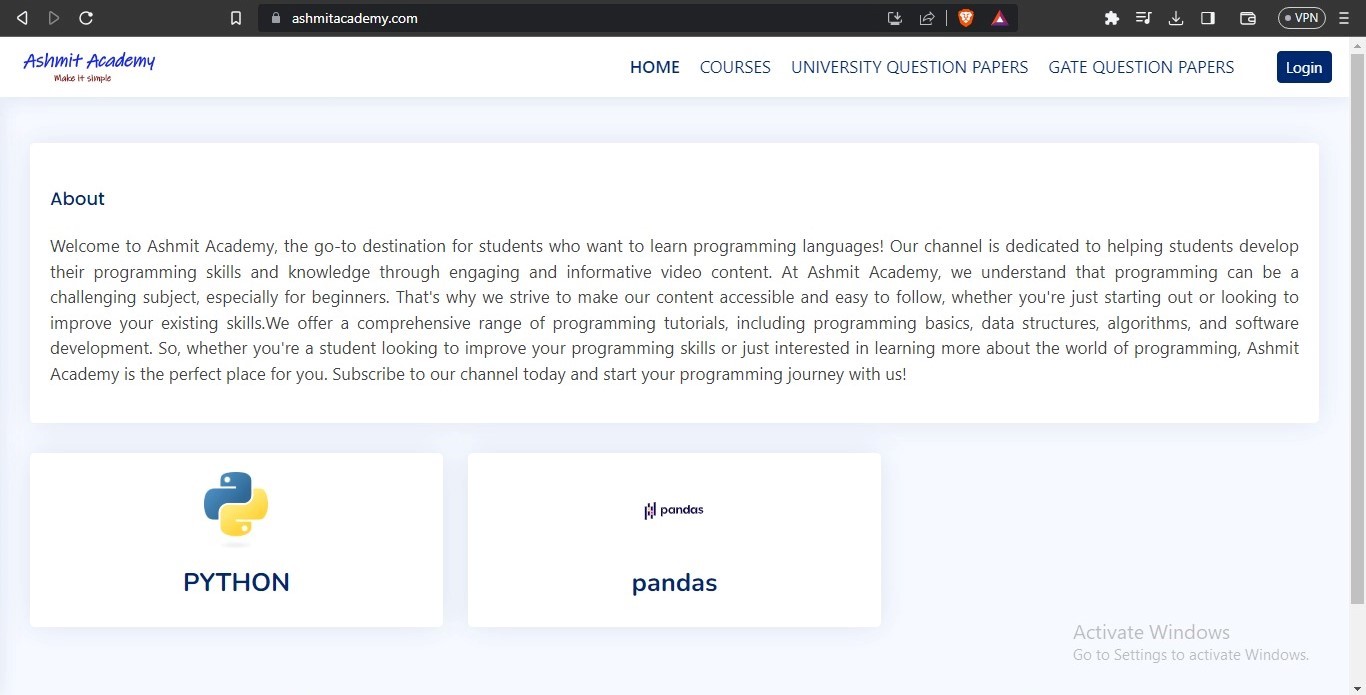The width and height of the screenshot is (1366, 695).
Task: Click the Ashmit Academy logo
Action: coord(89,66)
